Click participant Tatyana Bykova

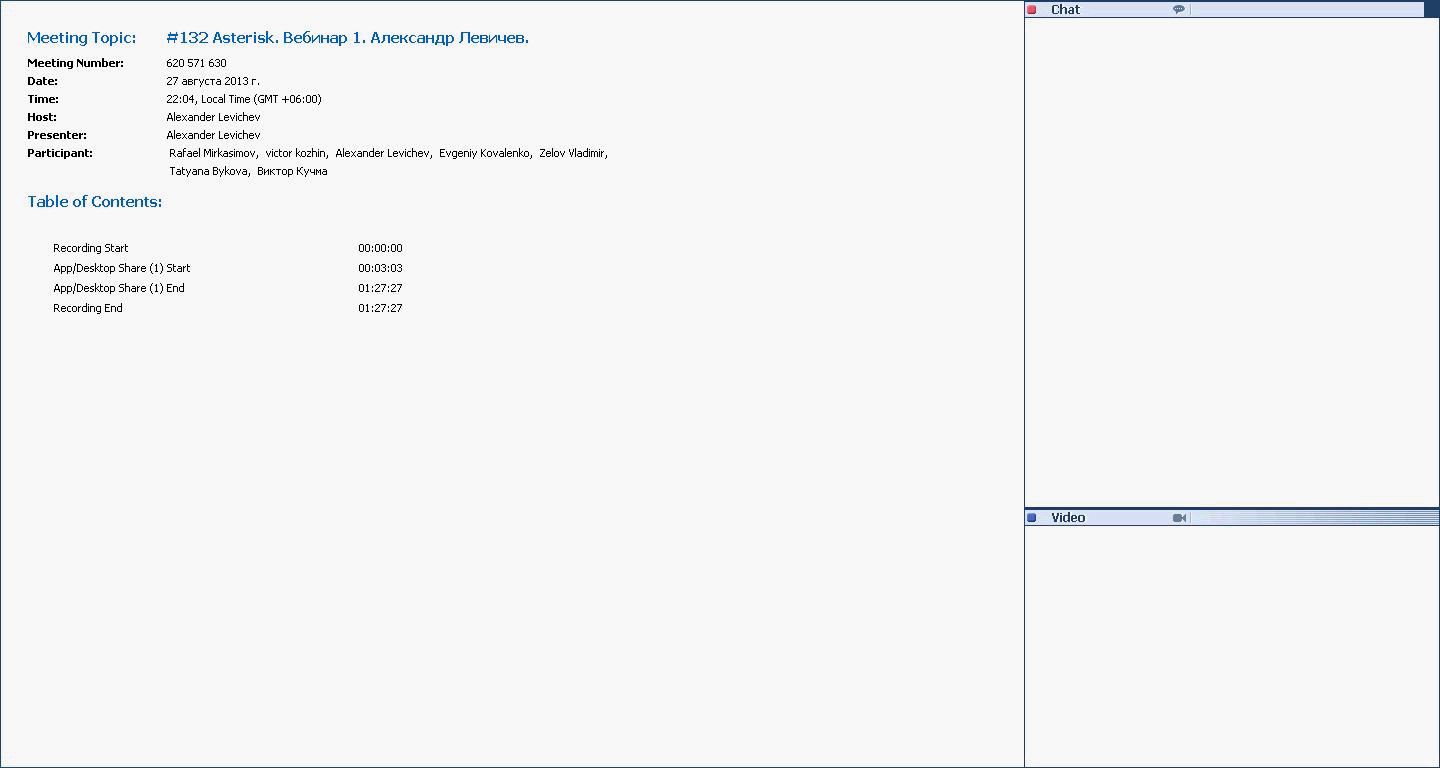click(x=209, y=171)
